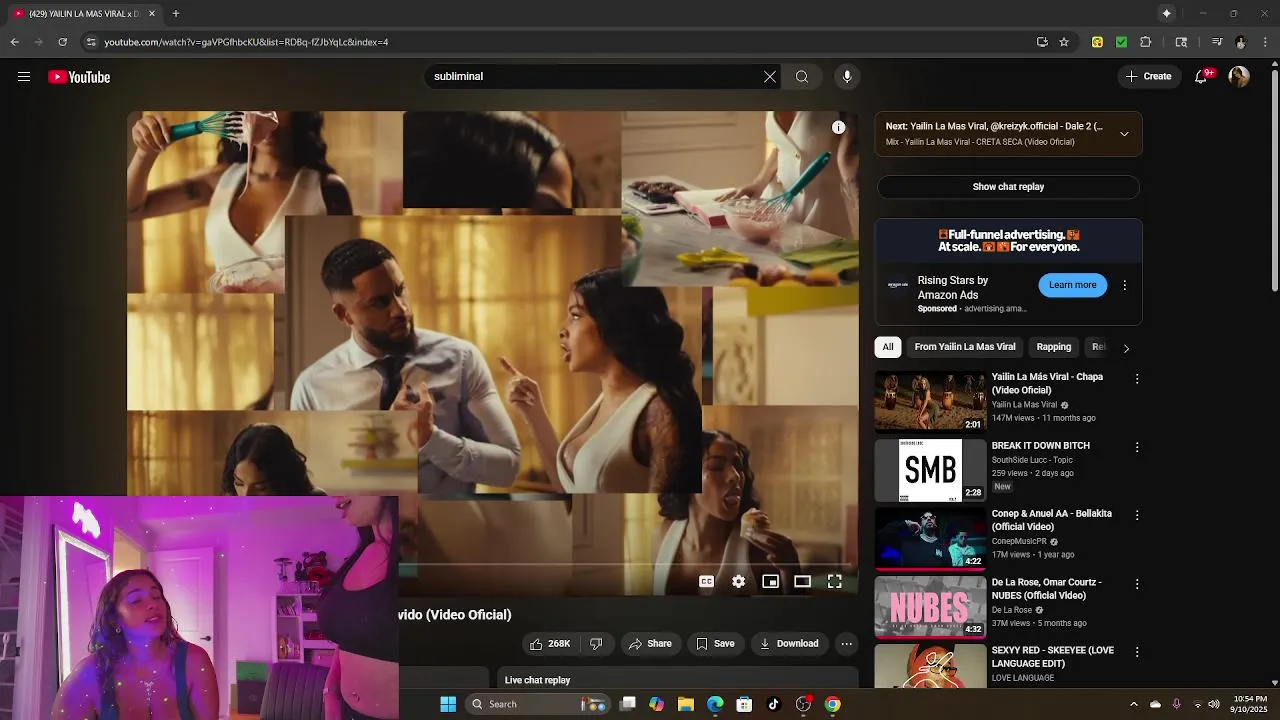
Task: Open the Bellakita video thumbnail
Action: (x=930, y=538)
